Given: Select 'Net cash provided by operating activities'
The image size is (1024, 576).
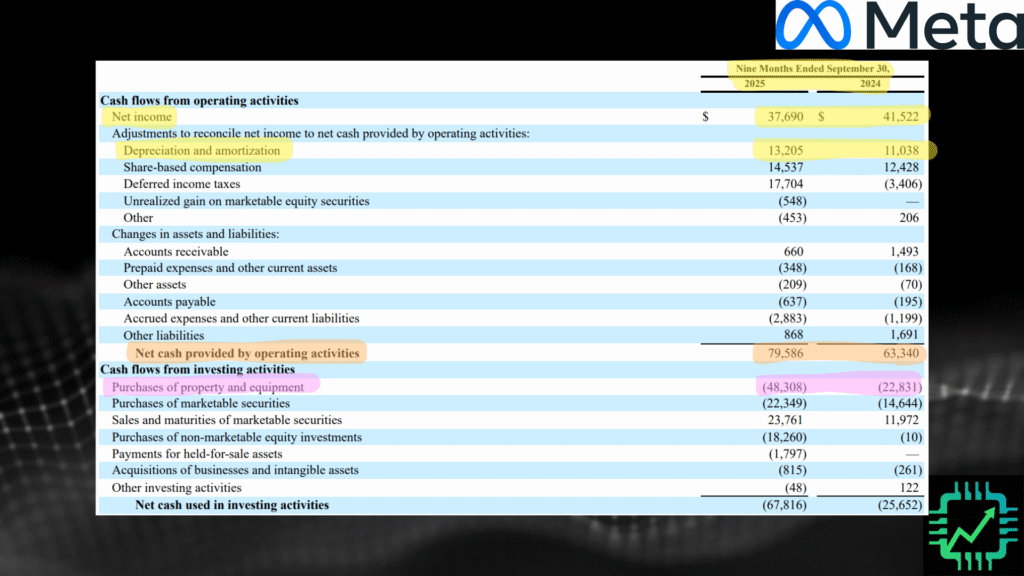Looking at the screenshot, I should [x=247, y=353].
